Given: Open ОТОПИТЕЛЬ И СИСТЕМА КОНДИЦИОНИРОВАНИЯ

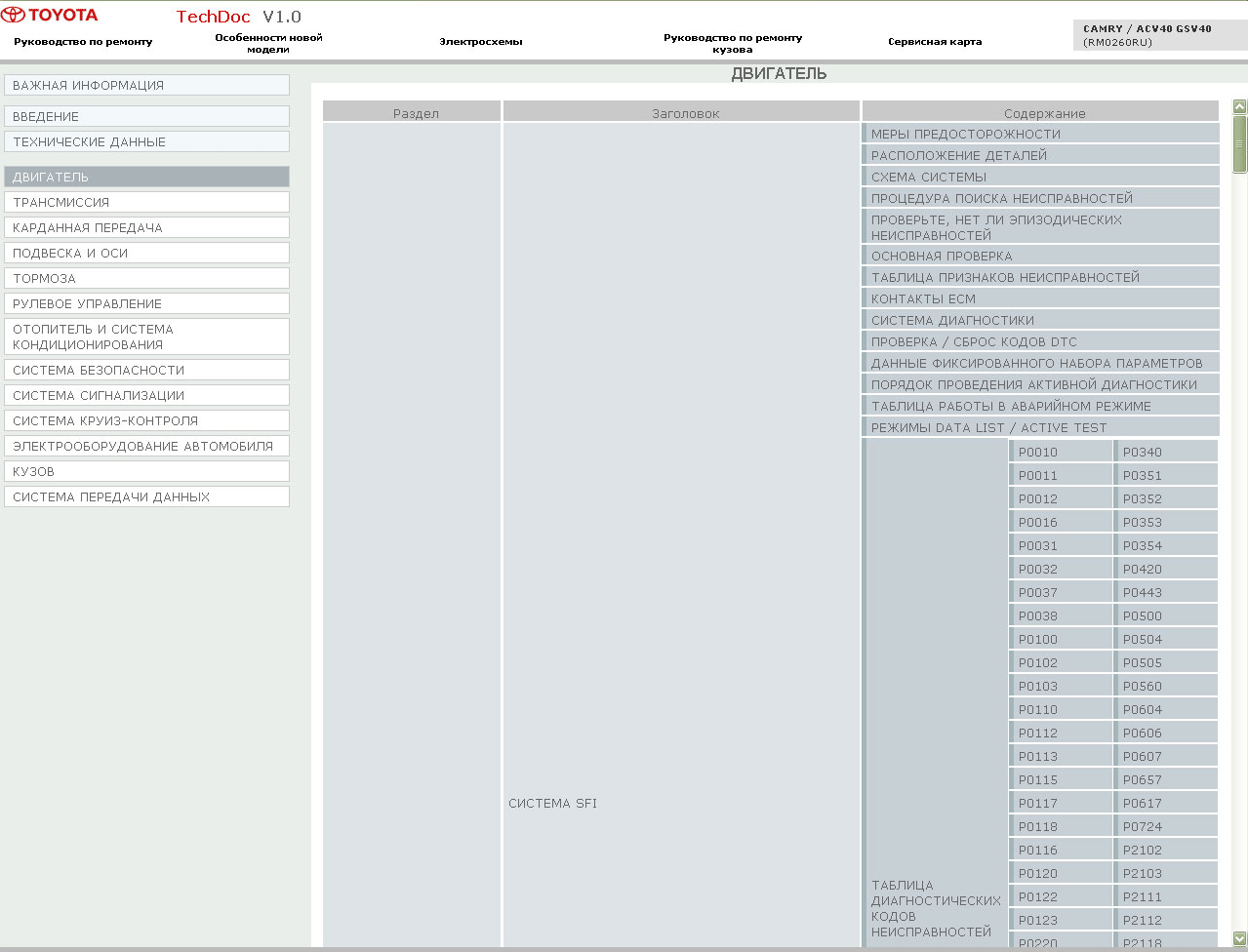Looking at the screenshot, I should click(x=146, y=337).
